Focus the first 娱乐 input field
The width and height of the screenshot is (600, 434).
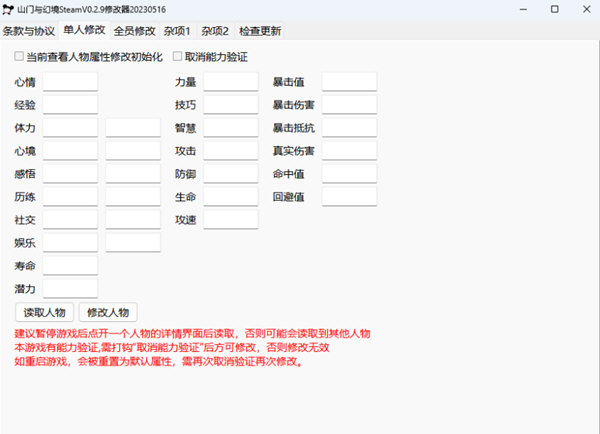70,242
